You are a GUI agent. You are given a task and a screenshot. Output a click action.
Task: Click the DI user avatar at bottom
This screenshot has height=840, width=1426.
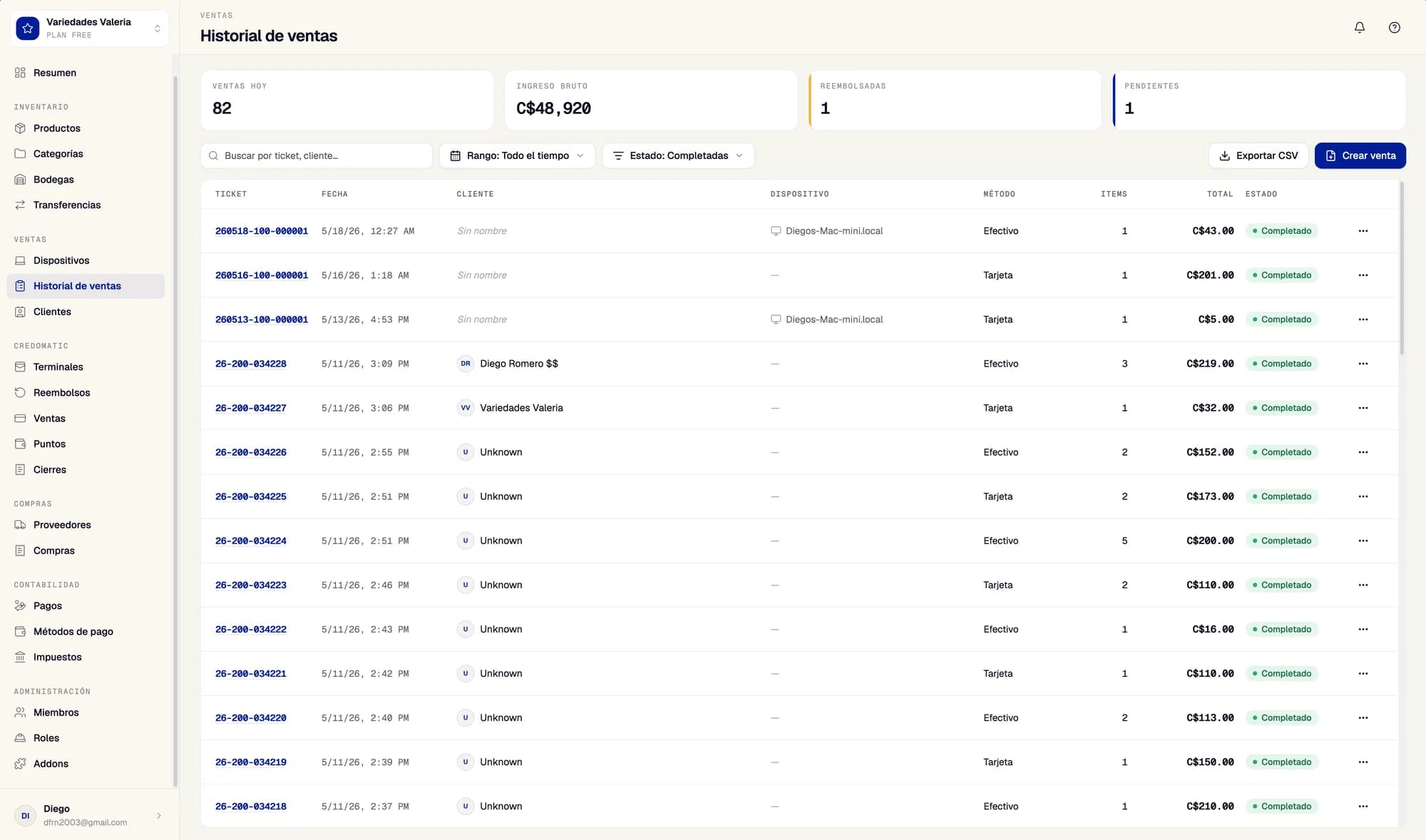(26, 815)
